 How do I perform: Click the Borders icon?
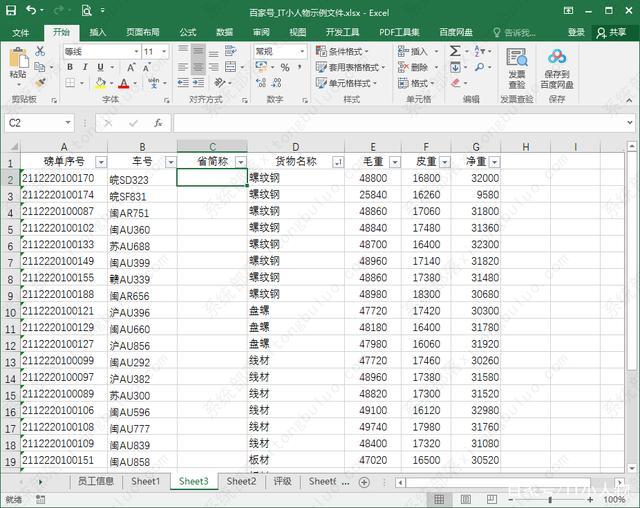click(x=70, y=83)
